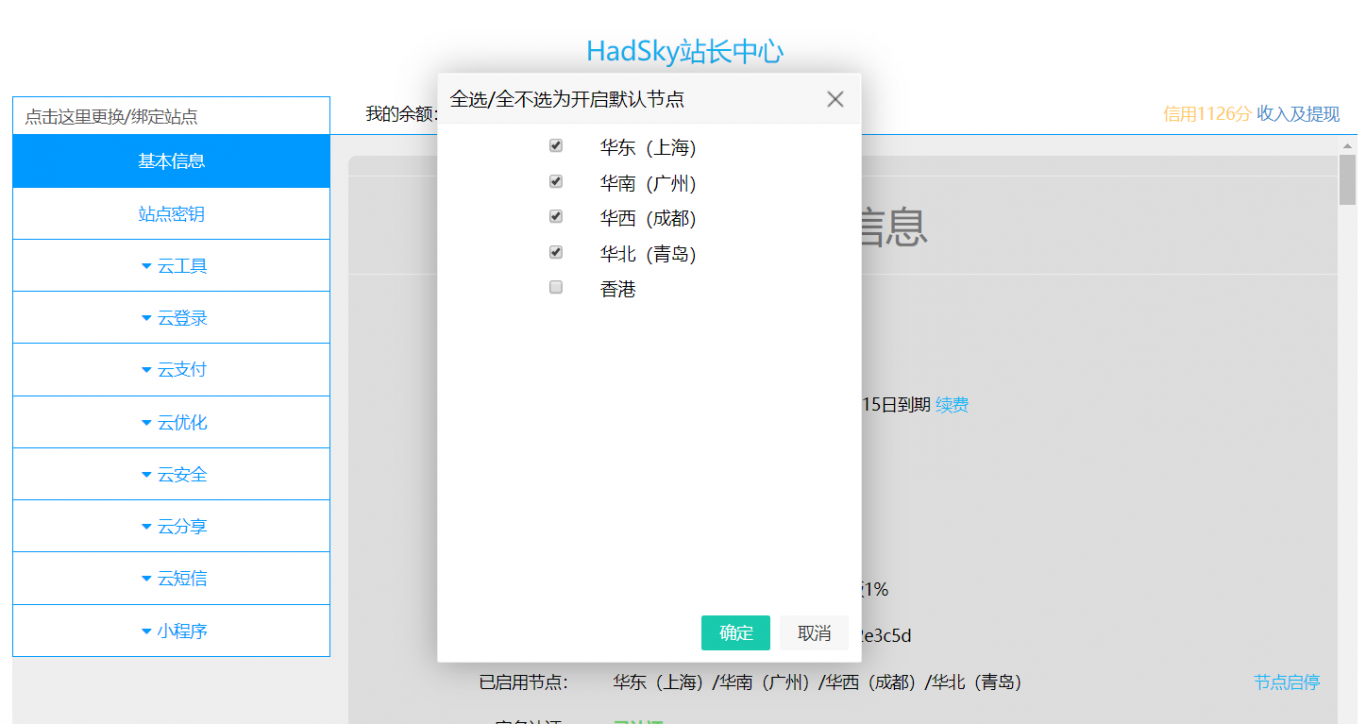Expand the 云分享 menu
The height and width of the screenshot is (724, 1366).
coord(171,526)
